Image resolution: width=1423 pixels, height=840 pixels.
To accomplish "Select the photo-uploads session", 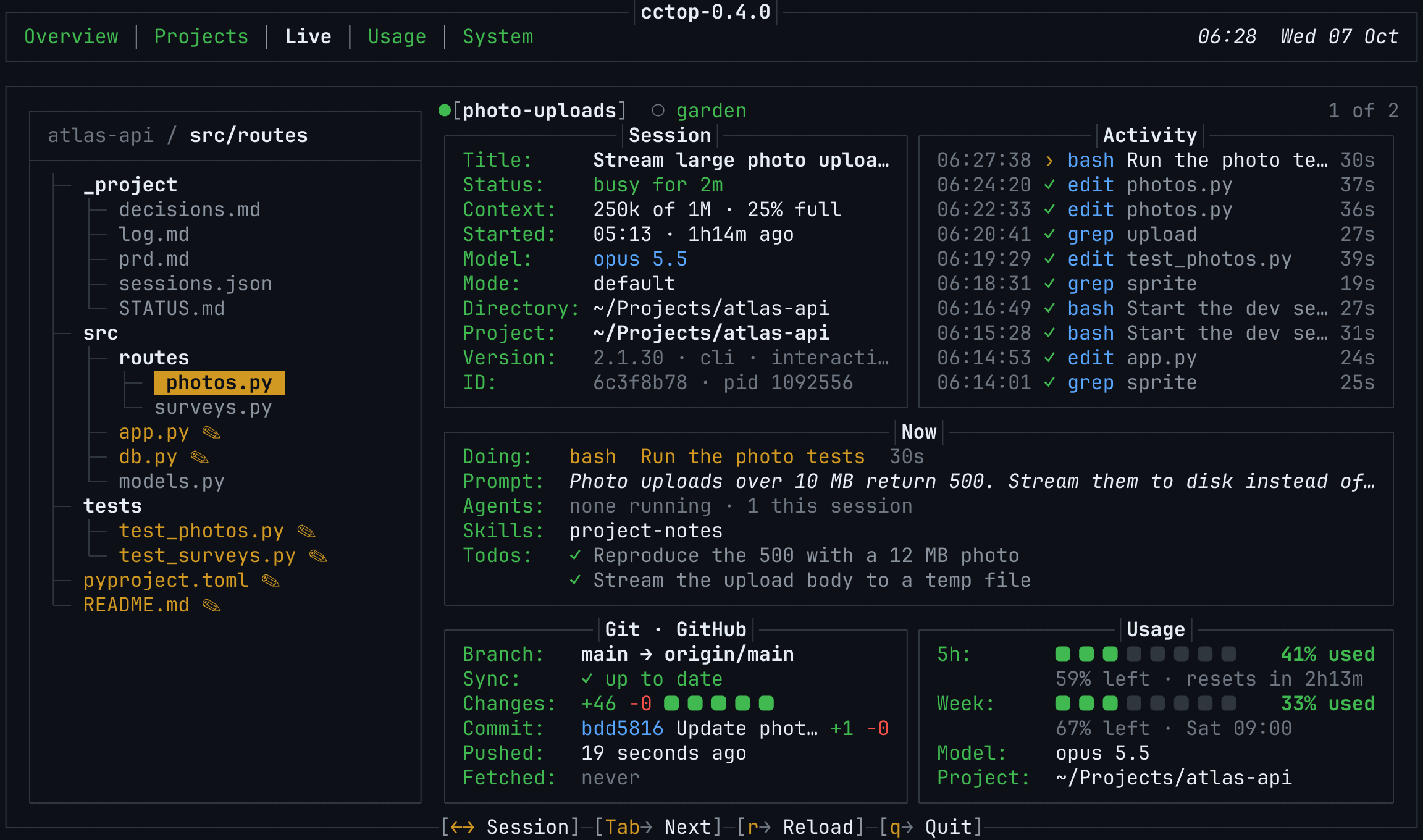I will (x=539, y=111).
